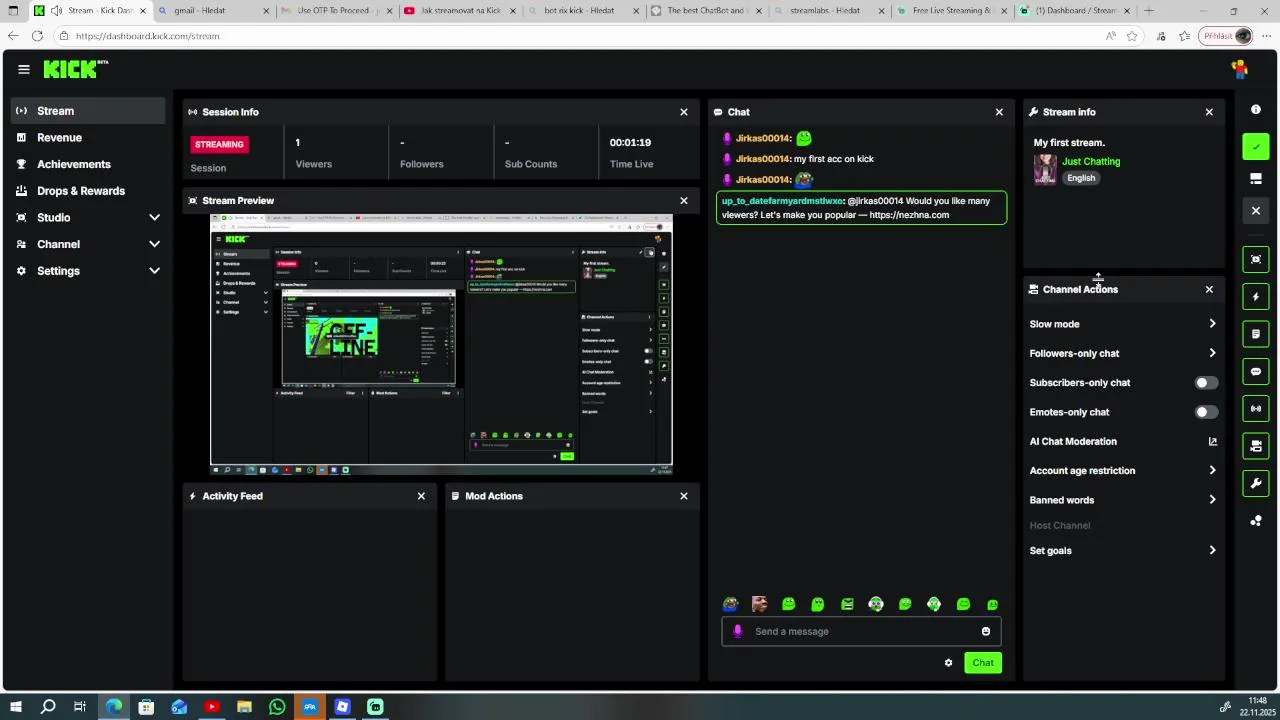The height and width of the screenshot is (720, 1280).
Task: Toggle the Stream Preview widget icon in right toolbar
Action: (x=1256, y=259)
